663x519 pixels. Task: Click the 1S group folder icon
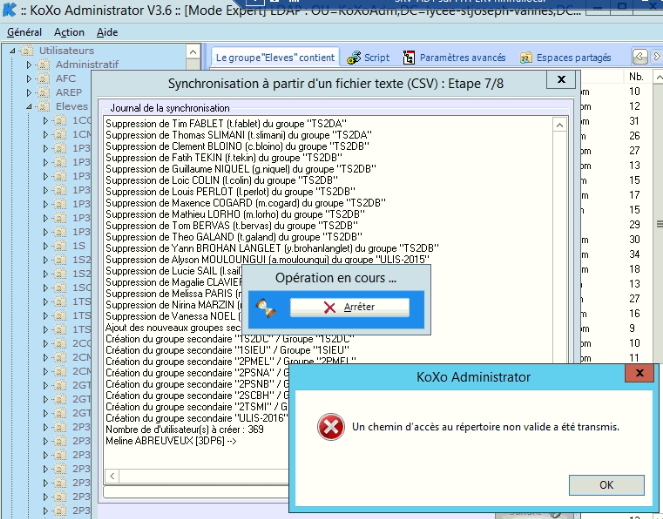tap(60, 246)
